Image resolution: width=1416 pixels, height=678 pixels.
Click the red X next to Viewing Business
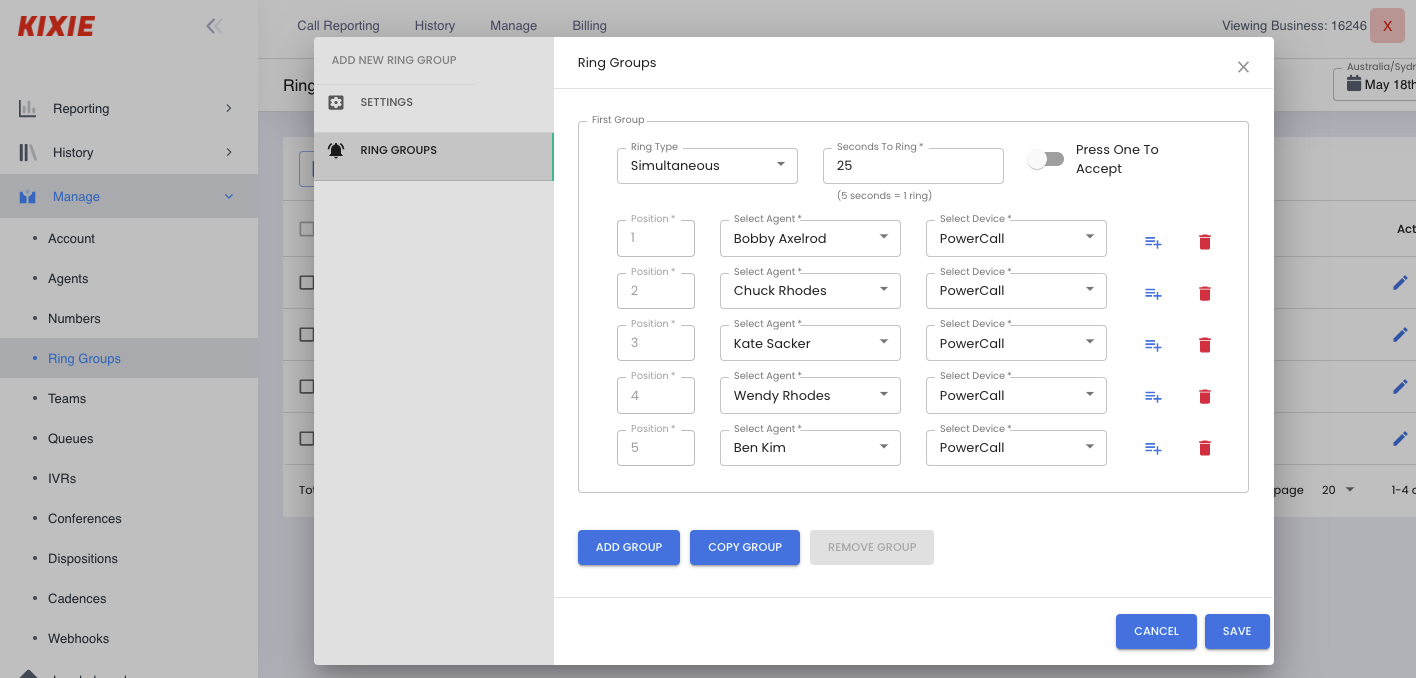pyautogui.click(x=1387, y=26)
